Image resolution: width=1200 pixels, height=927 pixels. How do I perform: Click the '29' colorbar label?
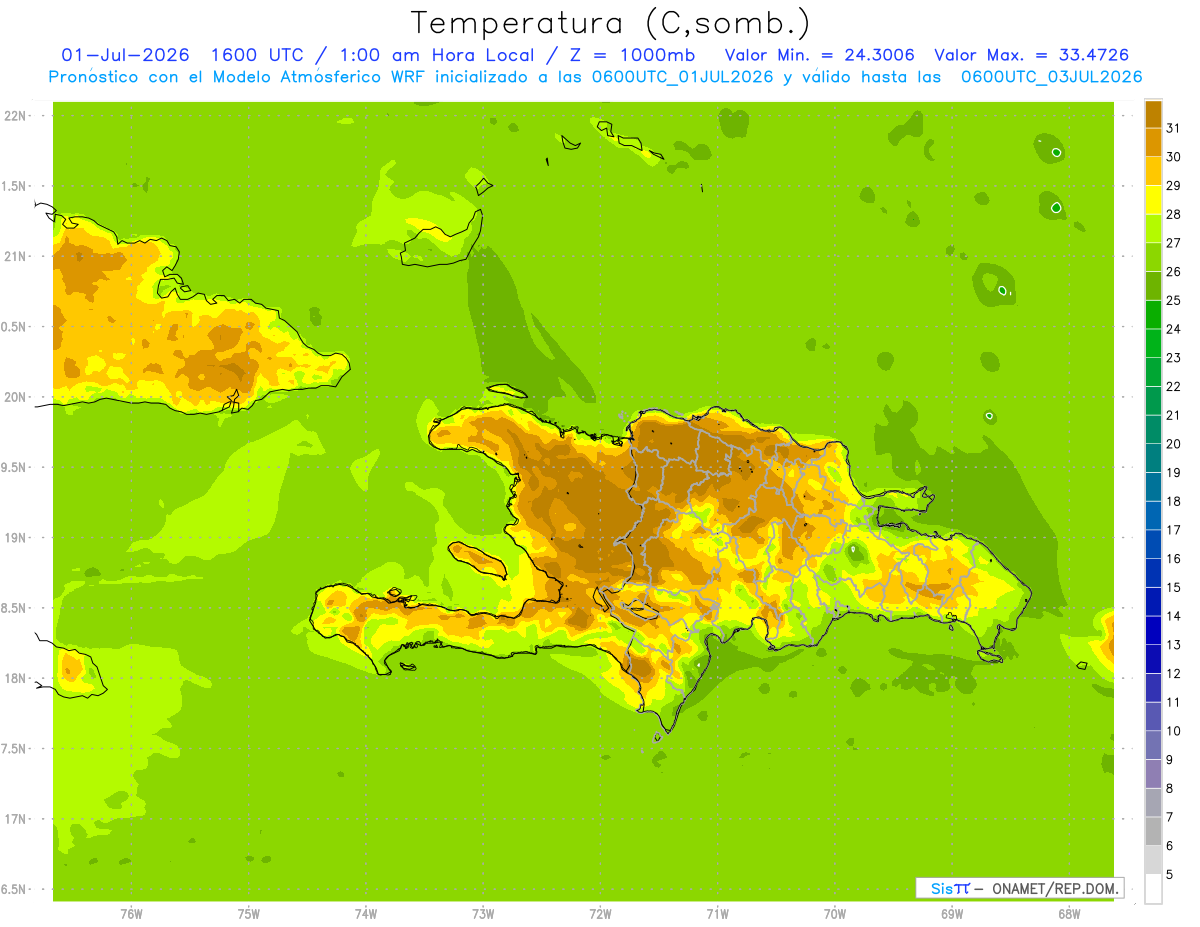(1174, 186)
